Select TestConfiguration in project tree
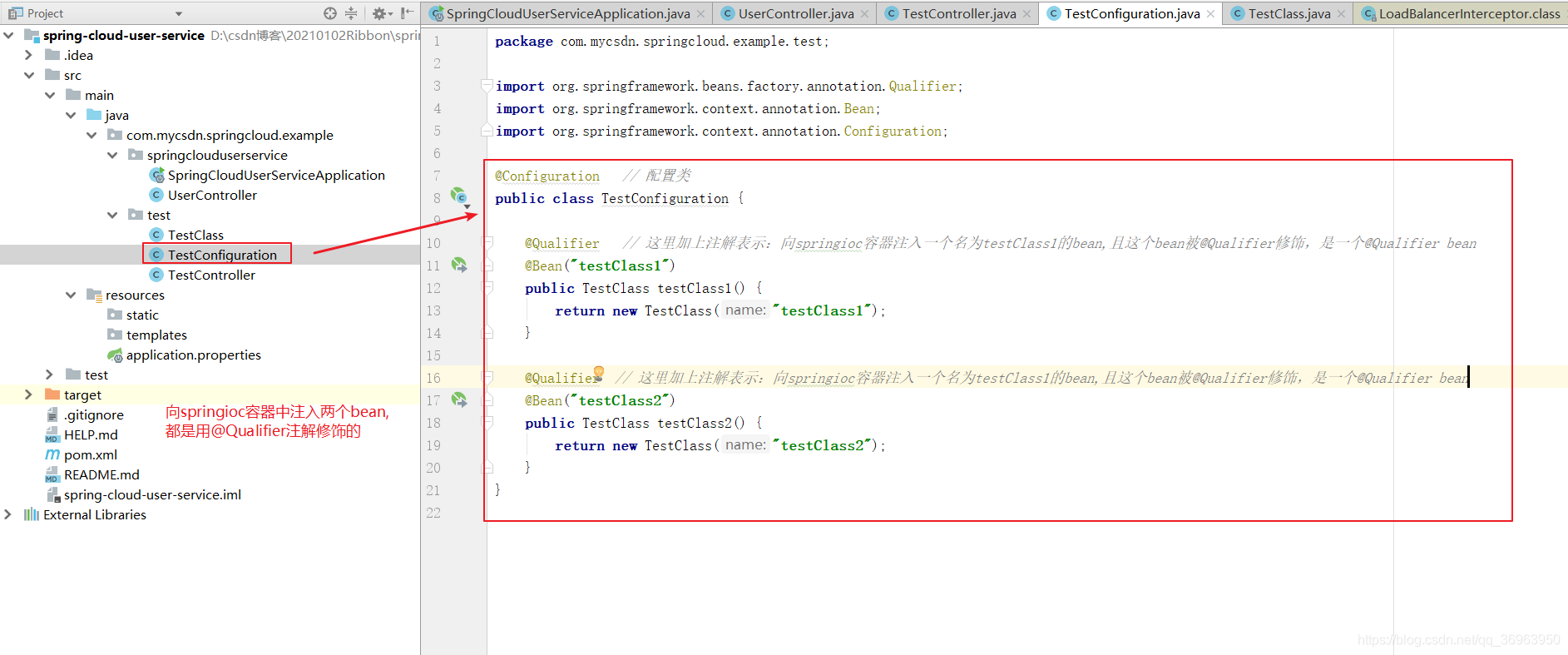Viewport: 1568px width, 655px height. click(x=222, y=255)
